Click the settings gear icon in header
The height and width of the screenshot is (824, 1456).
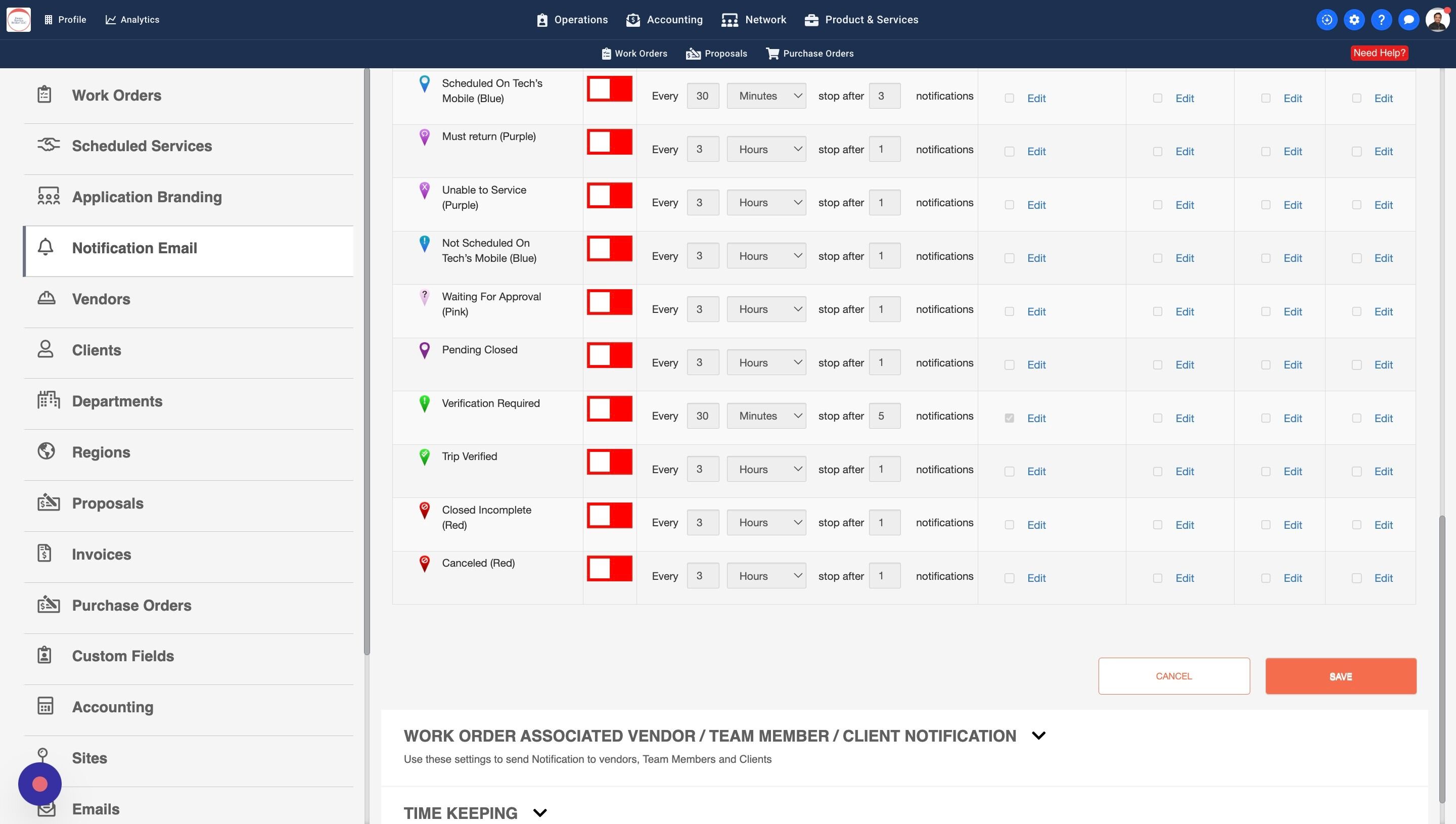(1354, 20)
